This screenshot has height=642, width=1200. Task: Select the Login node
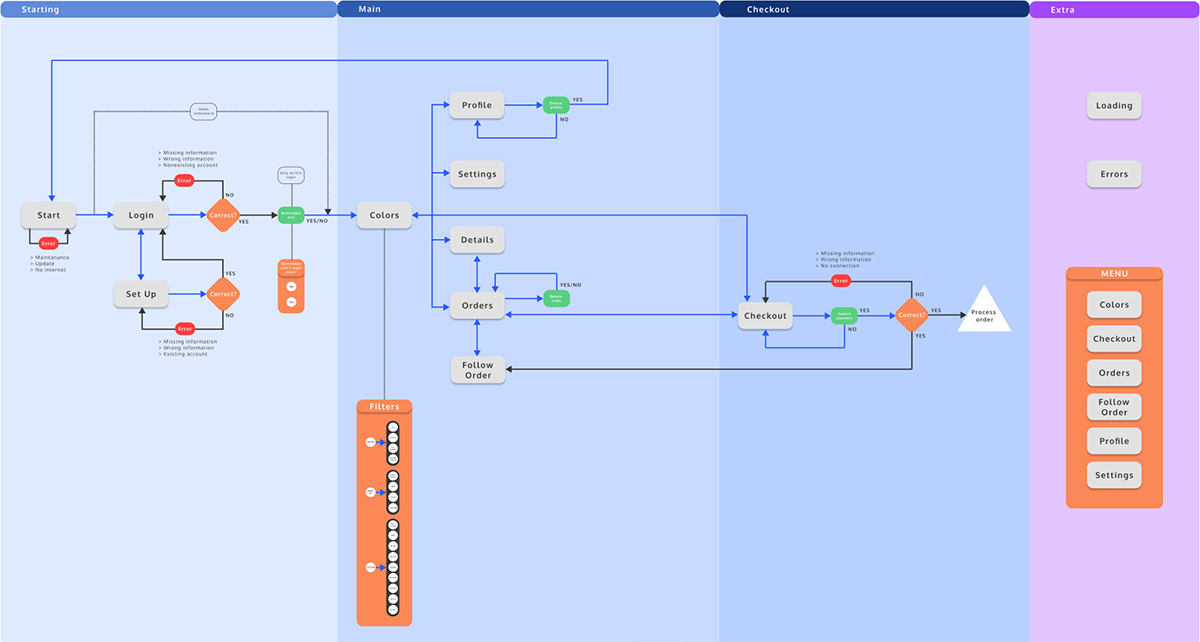(141, 215)
